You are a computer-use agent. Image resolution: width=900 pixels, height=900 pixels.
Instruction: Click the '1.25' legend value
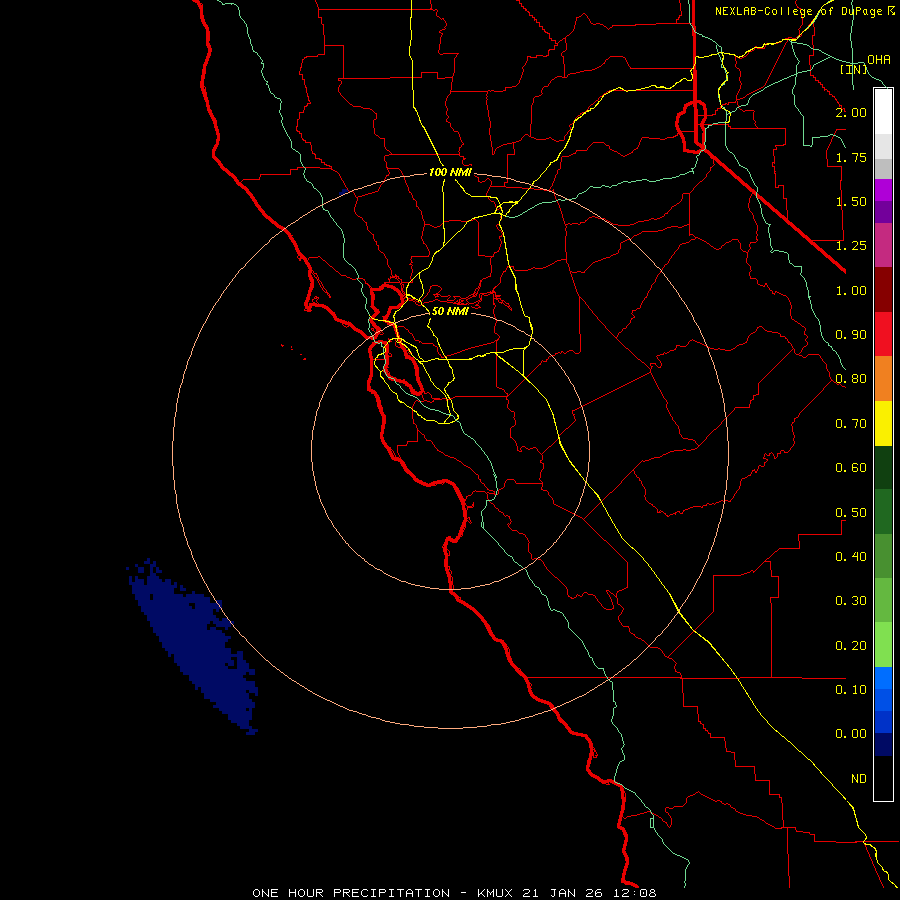[851, 246]
